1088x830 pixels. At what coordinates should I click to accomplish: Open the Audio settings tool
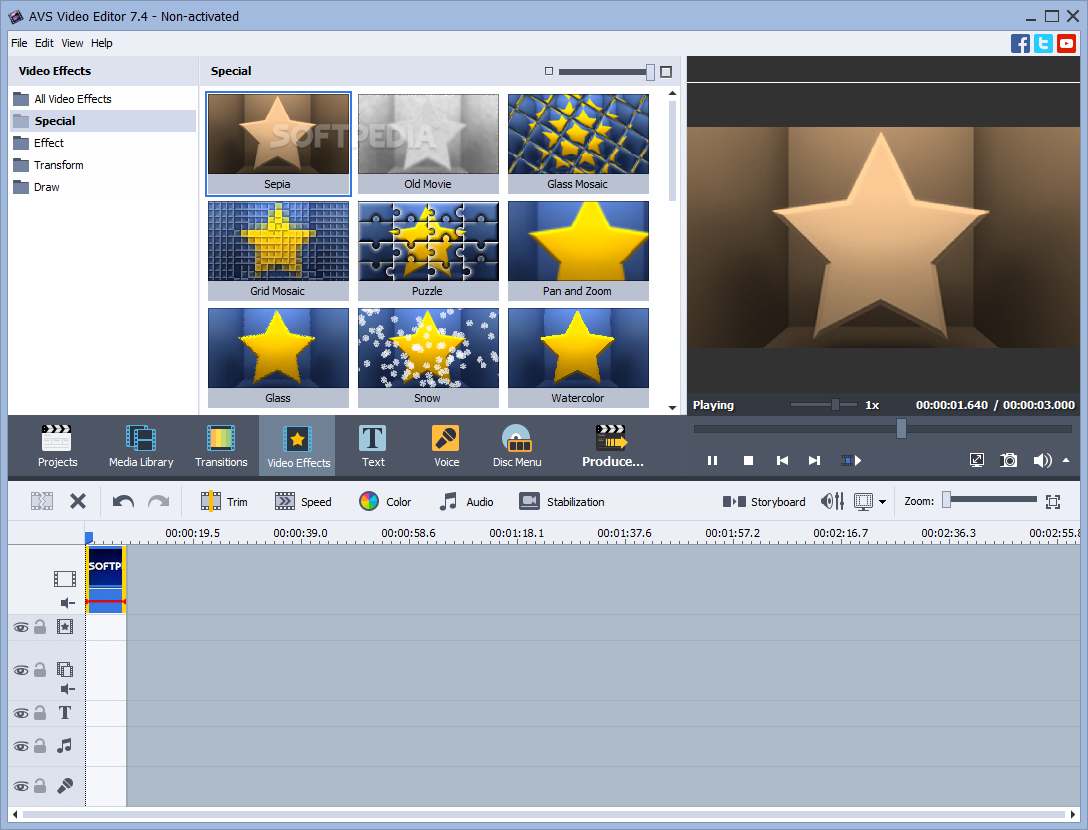pyautogui.click(x=466, y=501)
